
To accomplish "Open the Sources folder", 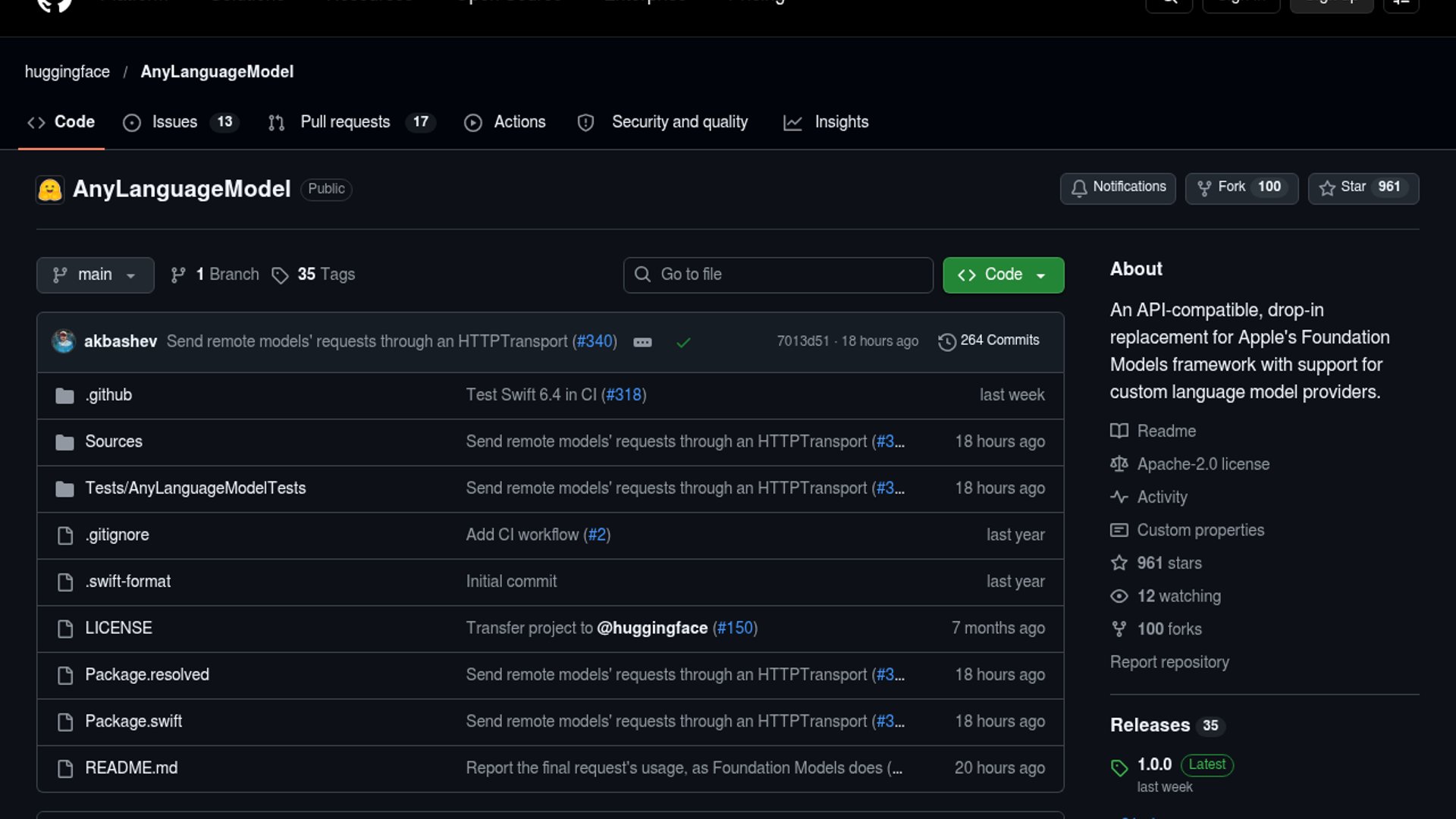I will (114, 441).
